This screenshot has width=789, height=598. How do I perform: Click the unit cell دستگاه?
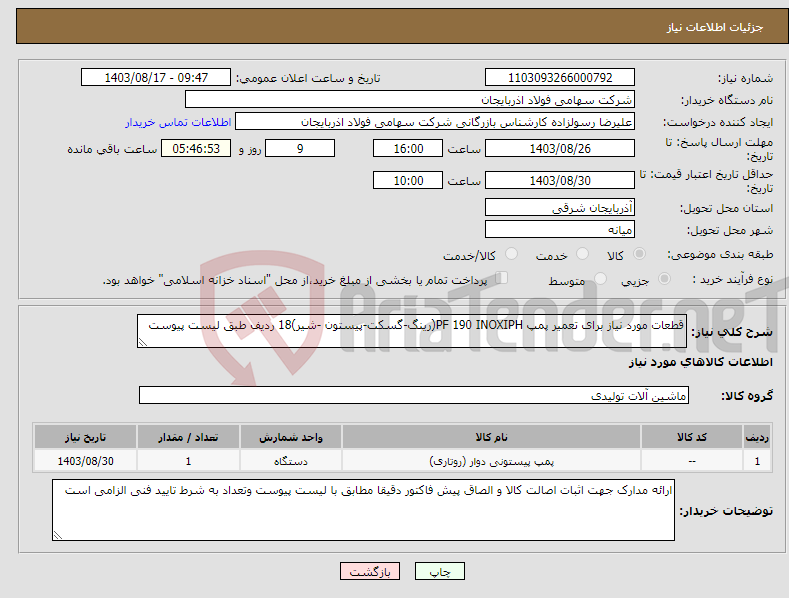click(x=291, y=461)
